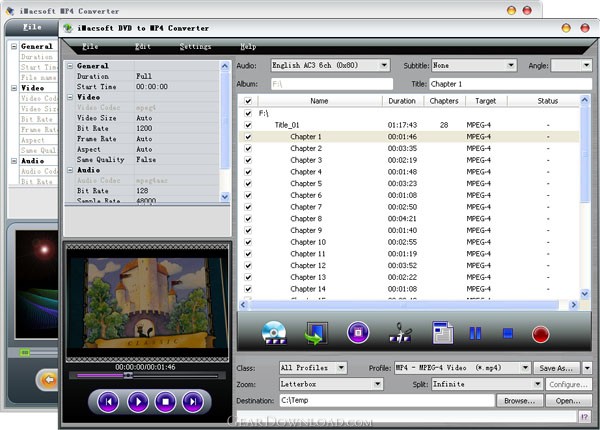Click the blue pause icon

(x=475, y=333)
